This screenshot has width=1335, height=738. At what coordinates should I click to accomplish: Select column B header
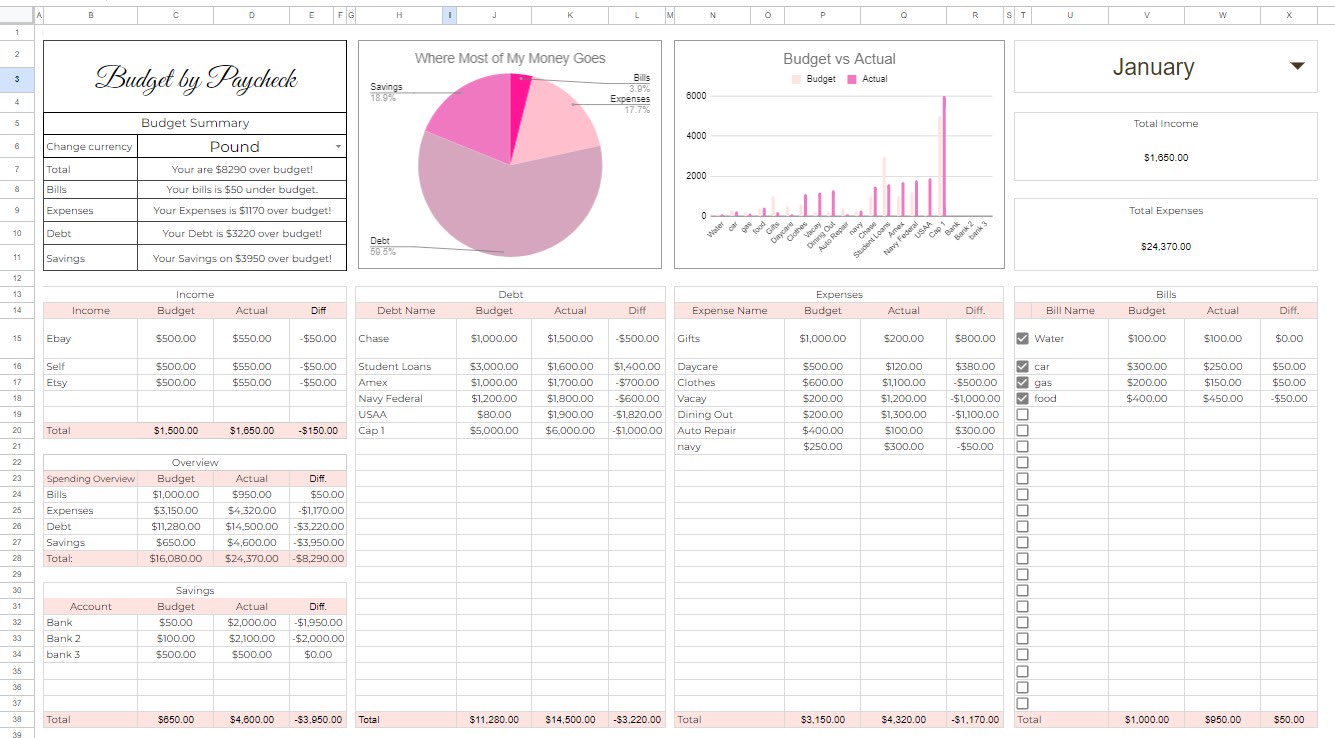tap(91, 15)
